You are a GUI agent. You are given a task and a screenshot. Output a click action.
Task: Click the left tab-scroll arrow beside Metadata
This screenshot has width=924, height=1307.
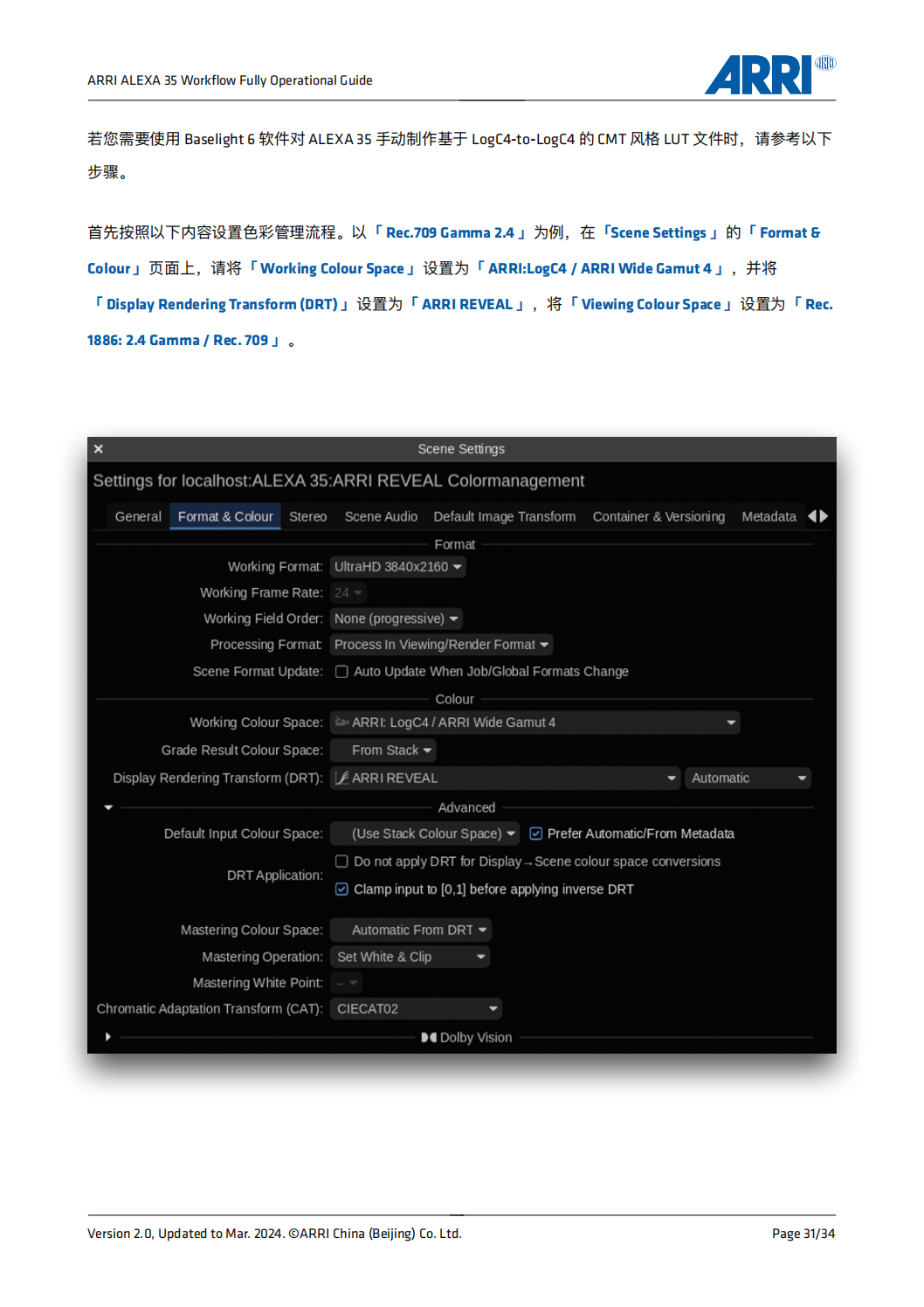tap(812, 516)
